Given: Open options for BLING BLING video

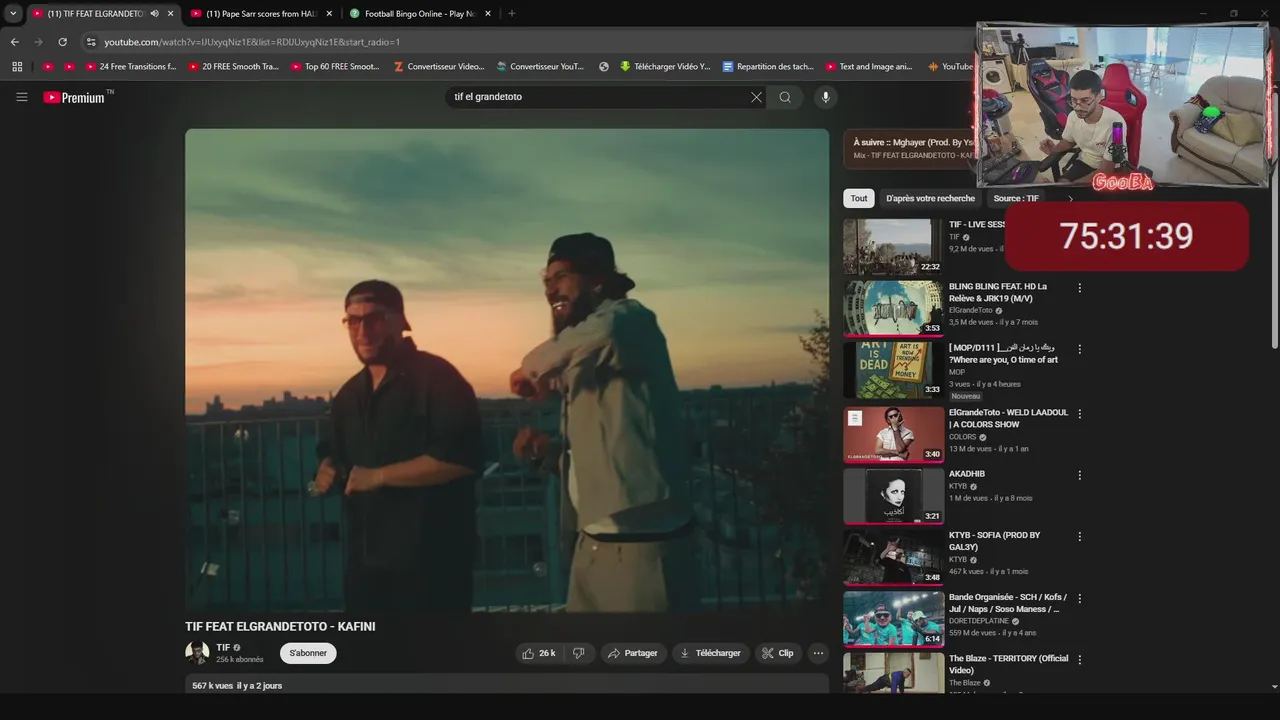Looking at the screenshot, I should (1079, 288).
